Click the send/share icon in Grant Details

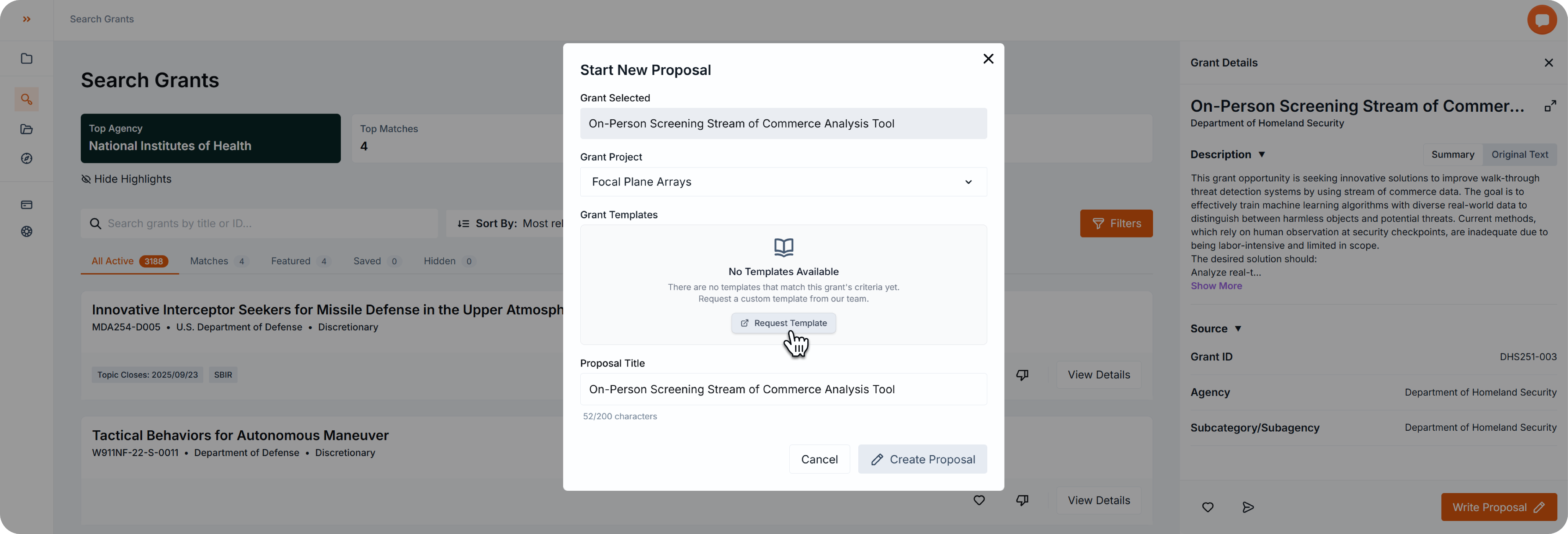pos(1248,507)
